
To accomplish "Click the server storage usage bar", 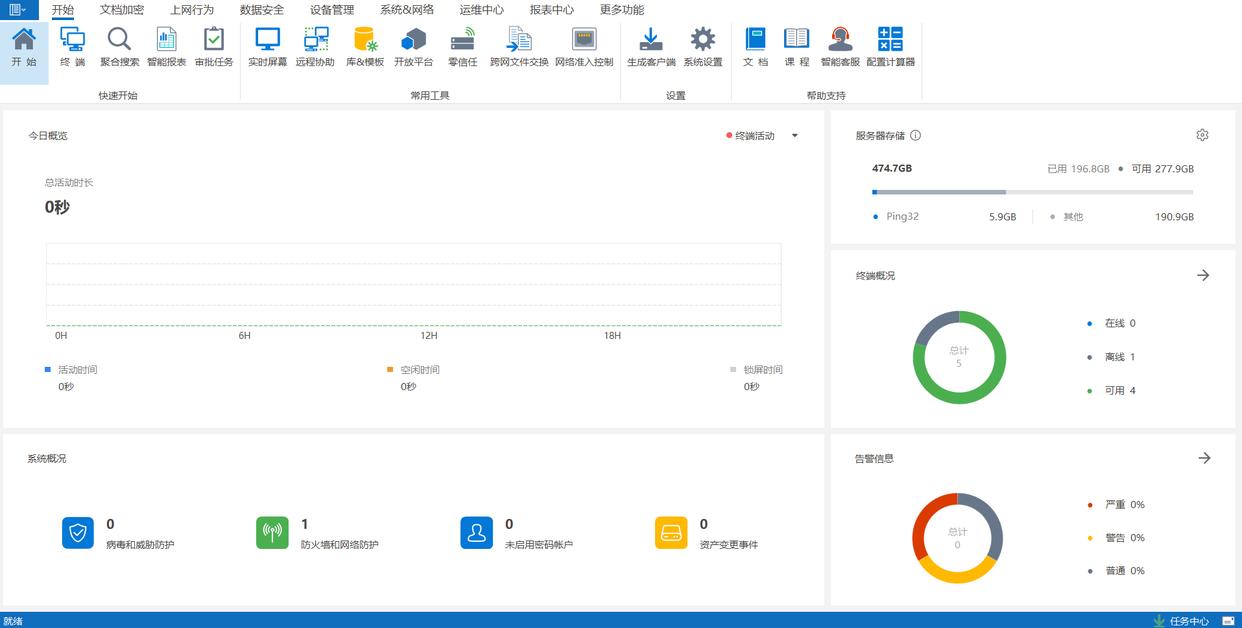I will (1032, 192).
